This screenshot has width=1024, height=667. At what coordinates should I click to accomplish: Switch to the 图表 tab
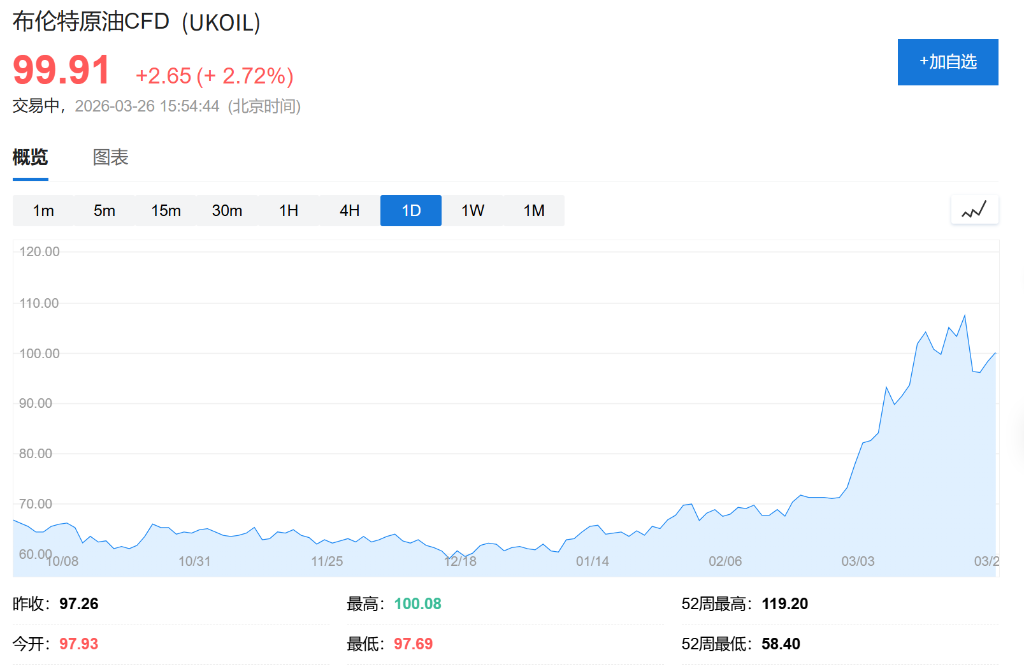(x=110, y=157)
